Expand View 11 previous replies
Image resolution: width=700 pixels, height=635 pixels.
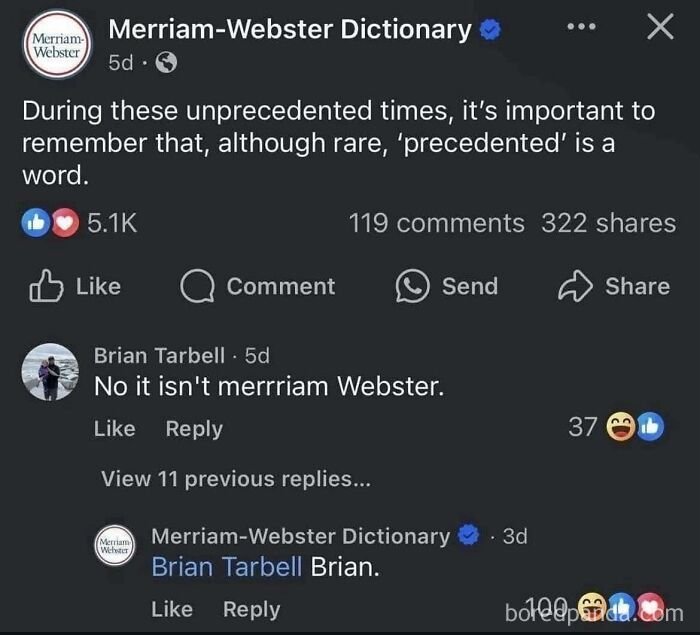click(236, 479)
